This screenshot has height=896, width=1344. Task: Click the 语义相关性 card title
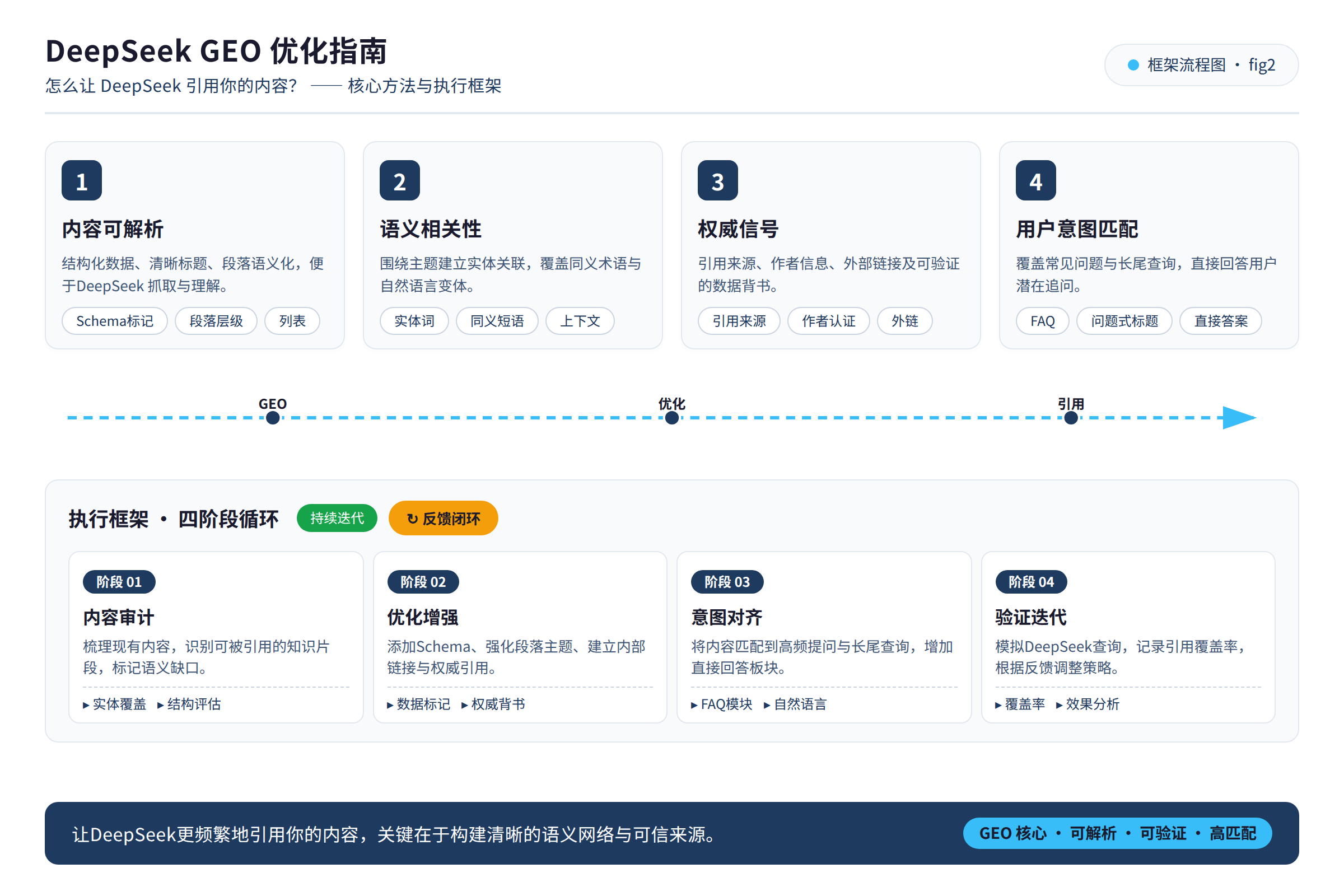point(430,228)
